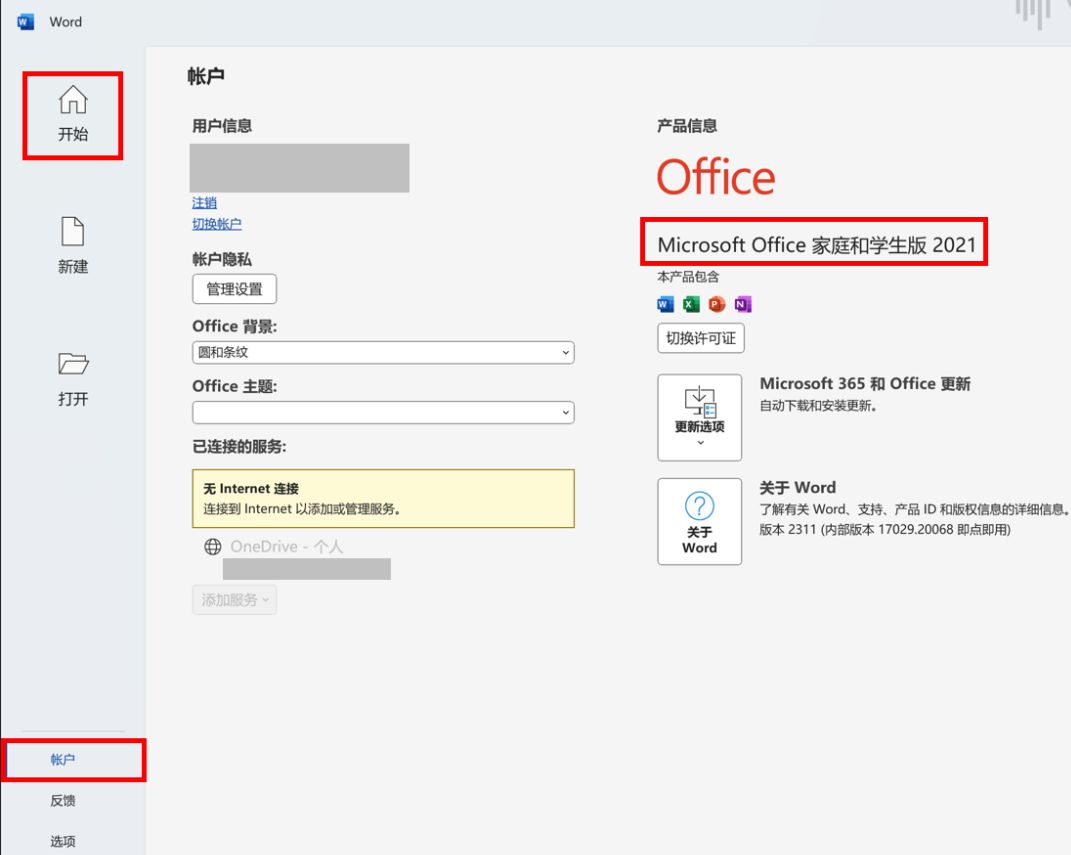This screenshot has height=855, width=1071.
Task: Click the OneDrive globe icon
Action: pos(213,546)
